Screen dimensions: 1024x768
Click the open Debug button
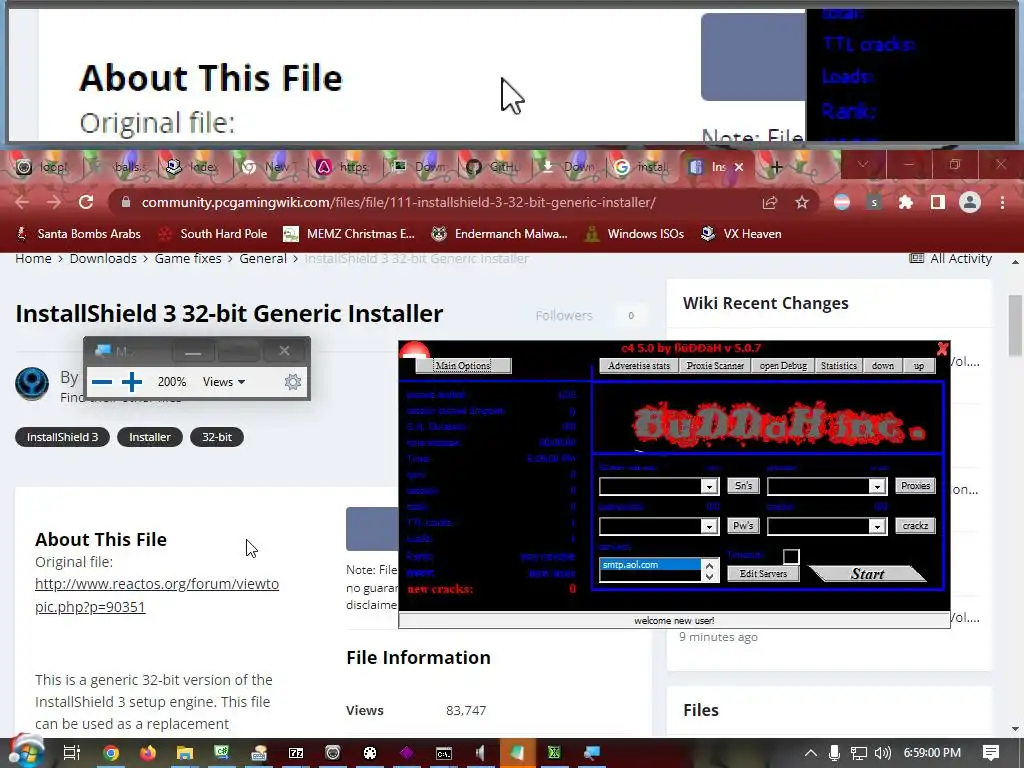click(783, 366)
